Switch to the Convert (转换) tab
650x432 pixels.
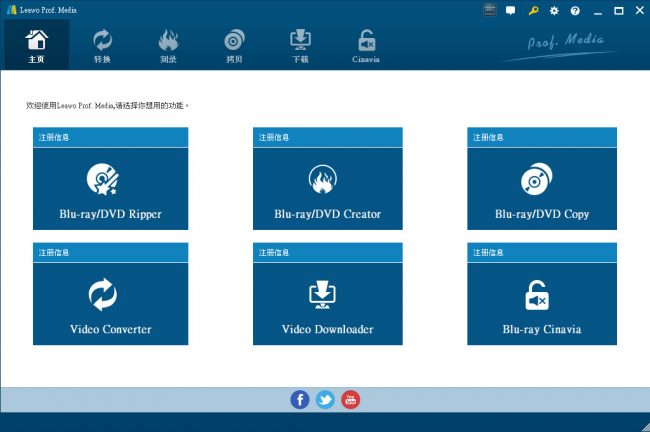(x=102, y=45)
